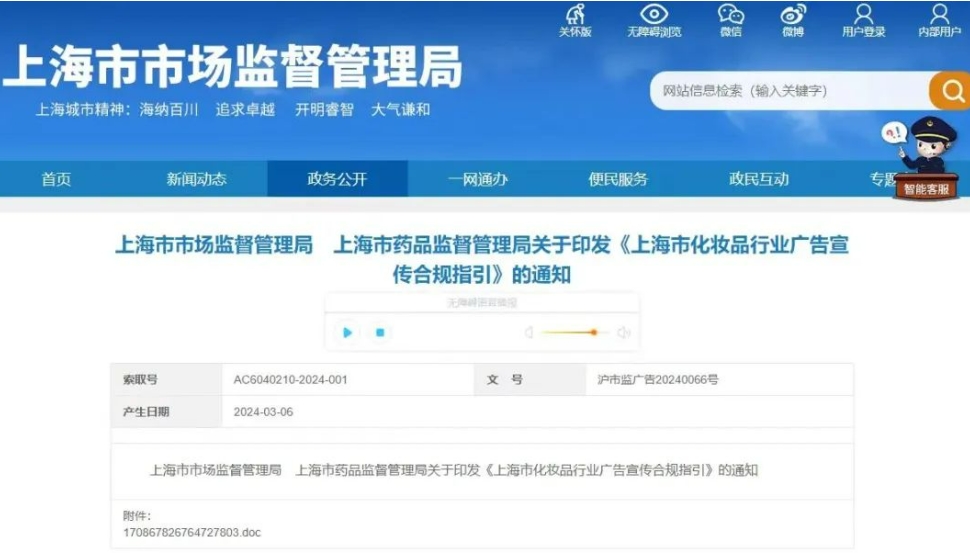Select the 便民服务 navigation tab

tap(618, 179)
